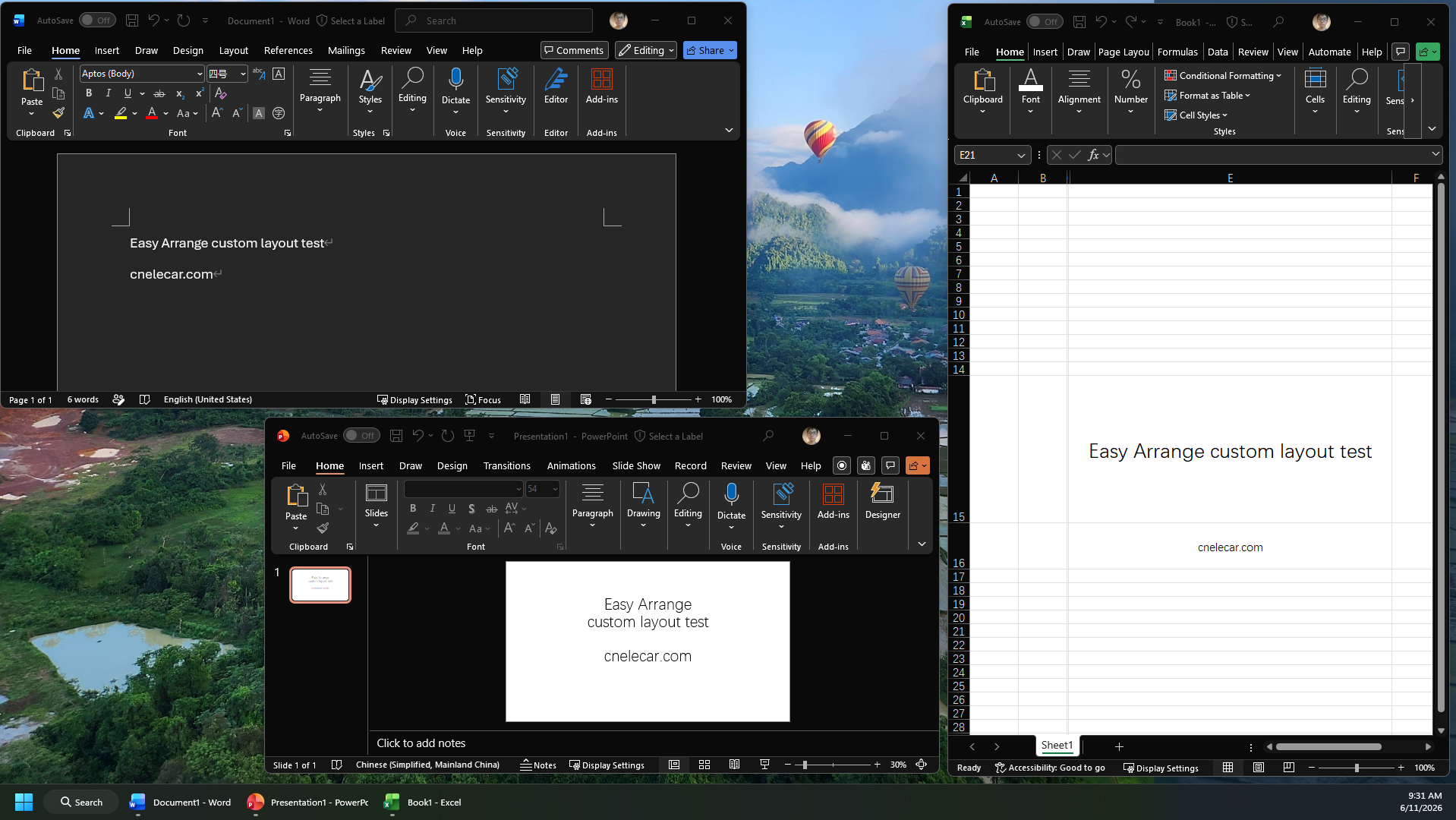Switch to Page Layout view in Excel status bar
Screen dimensions: 1456x820
[x=1258, y=768]
